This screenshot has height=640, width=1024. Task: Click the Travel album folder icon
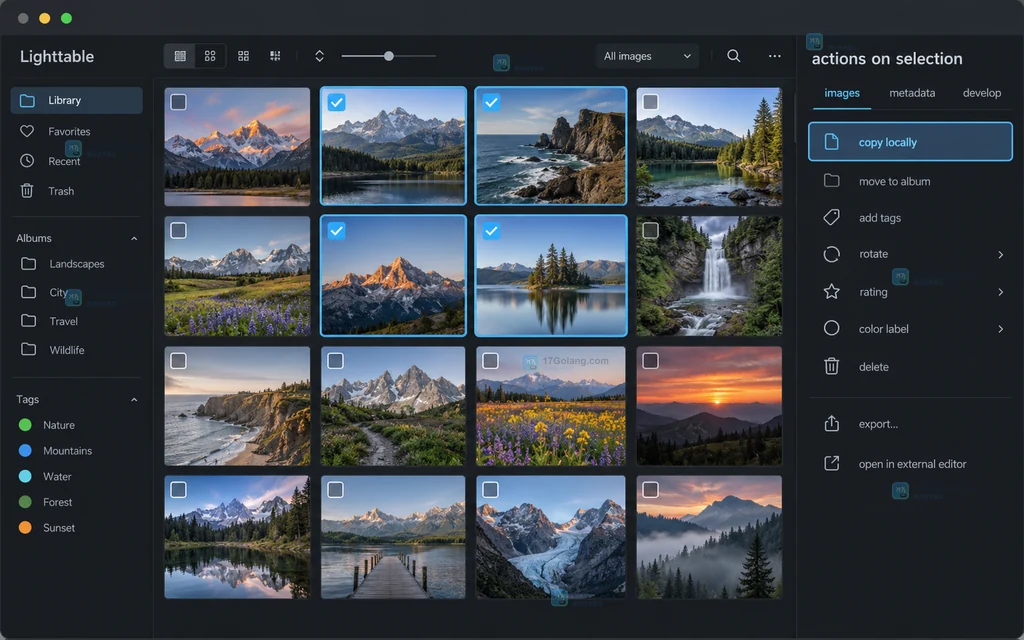29,321
